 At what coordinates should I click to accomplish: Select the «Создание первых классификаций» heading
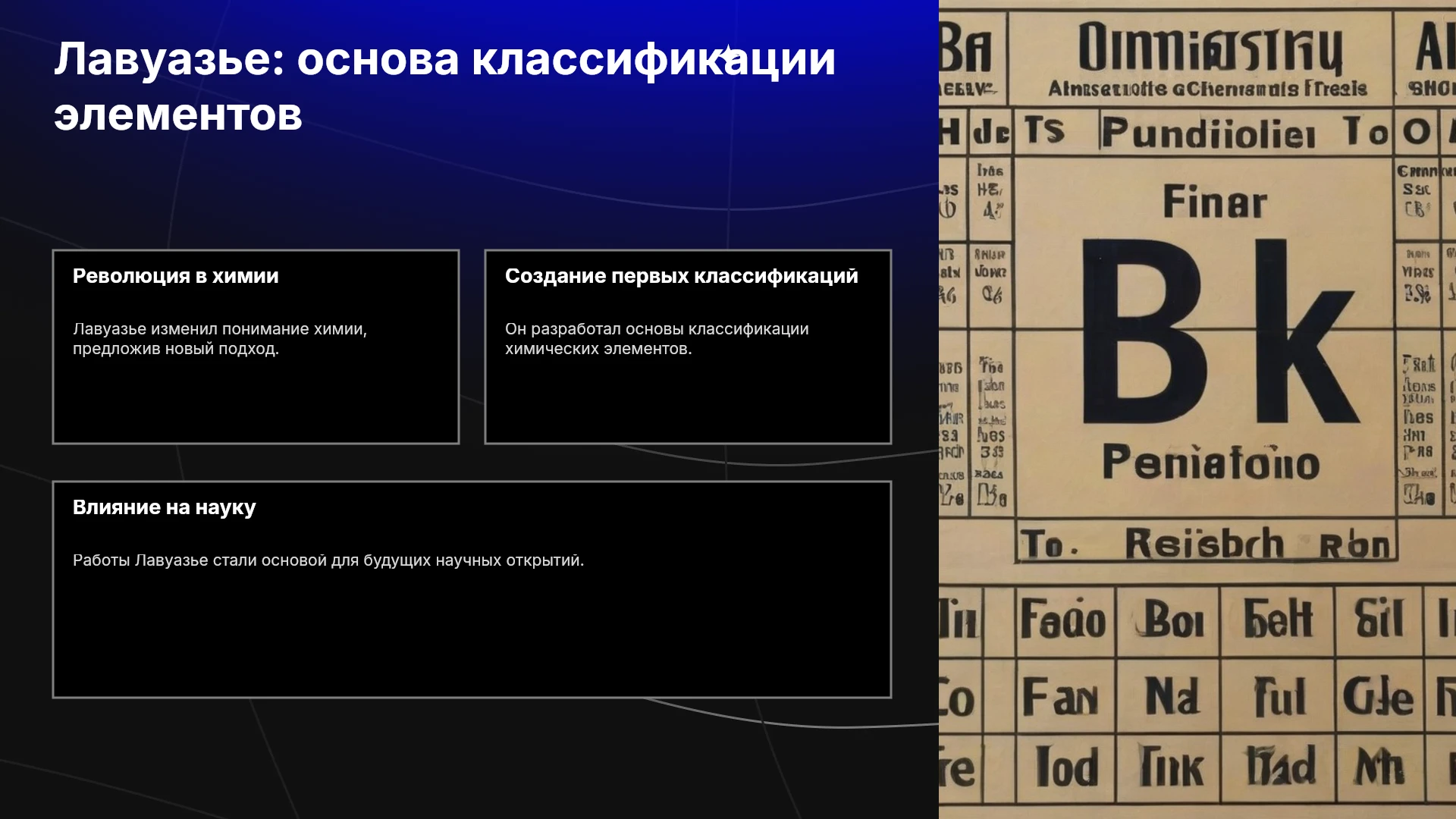click(682, 276)
